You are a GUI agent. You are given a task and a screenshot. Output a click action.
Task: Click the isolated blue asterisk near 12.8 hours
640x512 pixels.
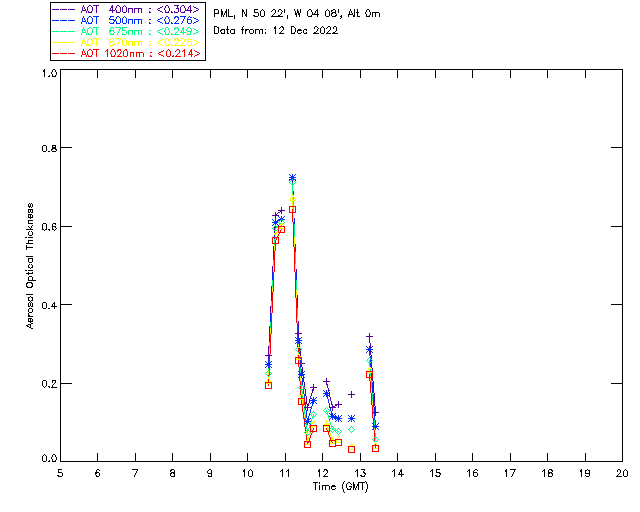pyautogui.click(x=351, y=419)
